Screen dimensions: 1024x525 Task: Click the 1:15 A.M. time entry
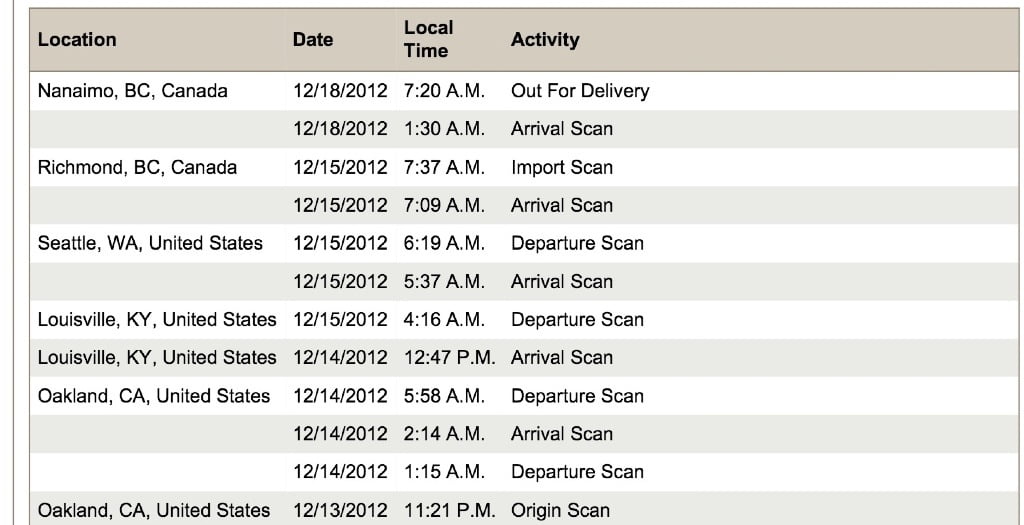tap(444, 472)
